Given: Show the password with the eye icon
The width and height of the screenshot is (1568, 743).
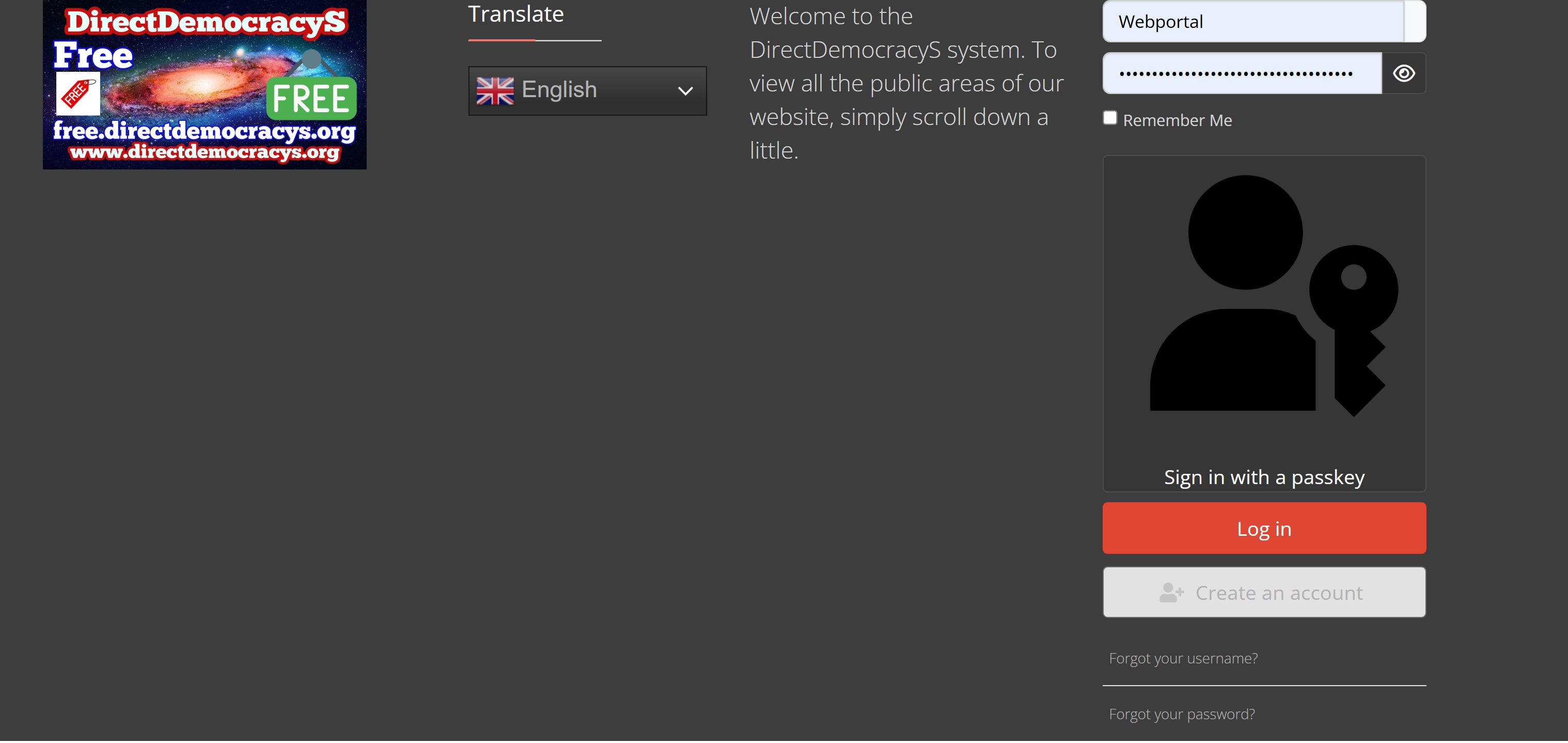Looking at the screenshot, I should (1404, 74).
